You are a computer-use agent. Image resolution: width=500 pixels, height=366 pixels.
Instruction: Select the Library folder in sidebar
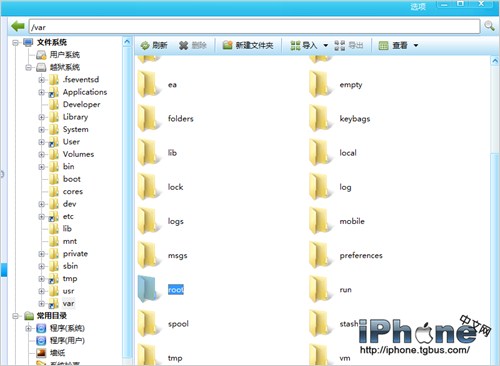75,117
